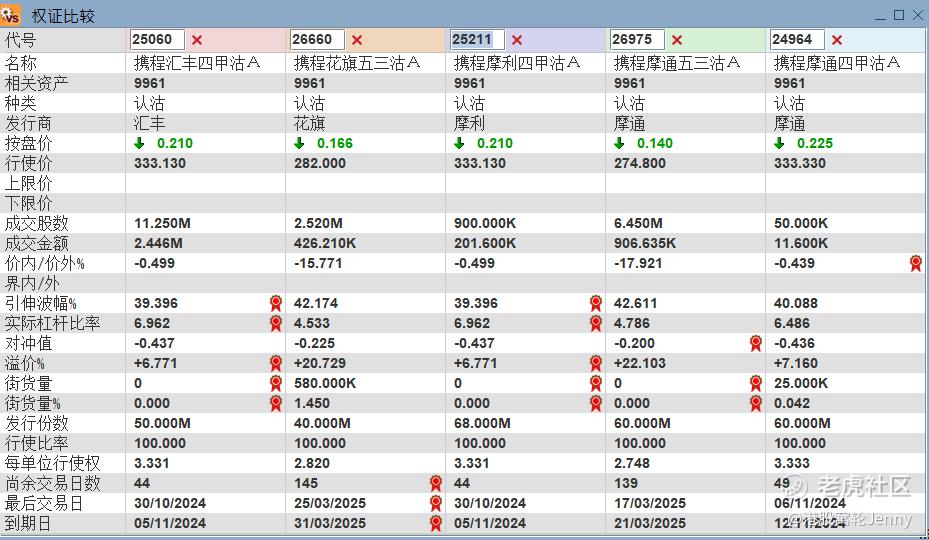Click the red award badge beside 39.396 in 25060 column
The width and height of the screenshot is (929, 540).
click(x=276, y=303)
